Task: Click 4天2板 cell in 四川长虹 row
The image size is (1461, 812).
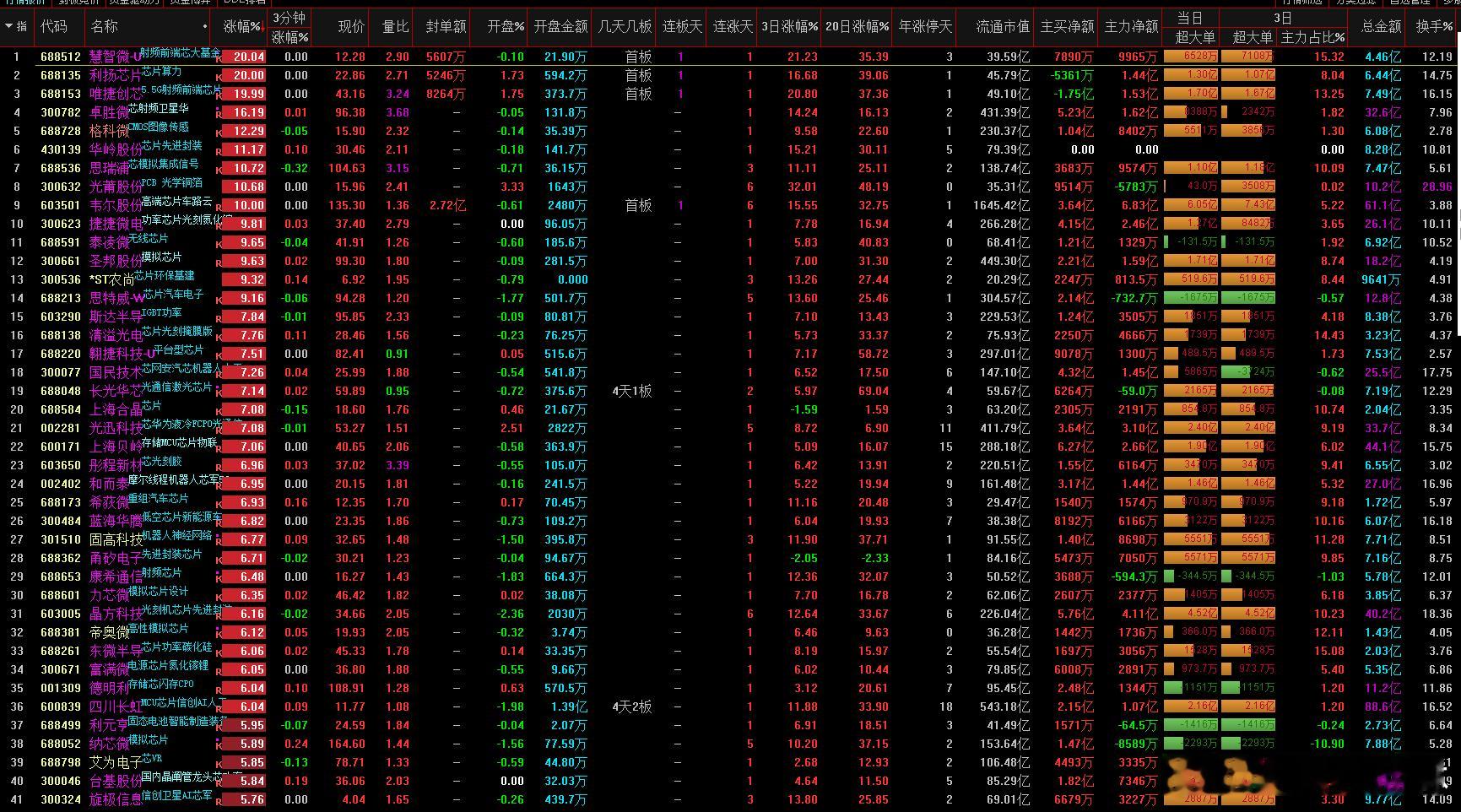Action: coord(632,706)
